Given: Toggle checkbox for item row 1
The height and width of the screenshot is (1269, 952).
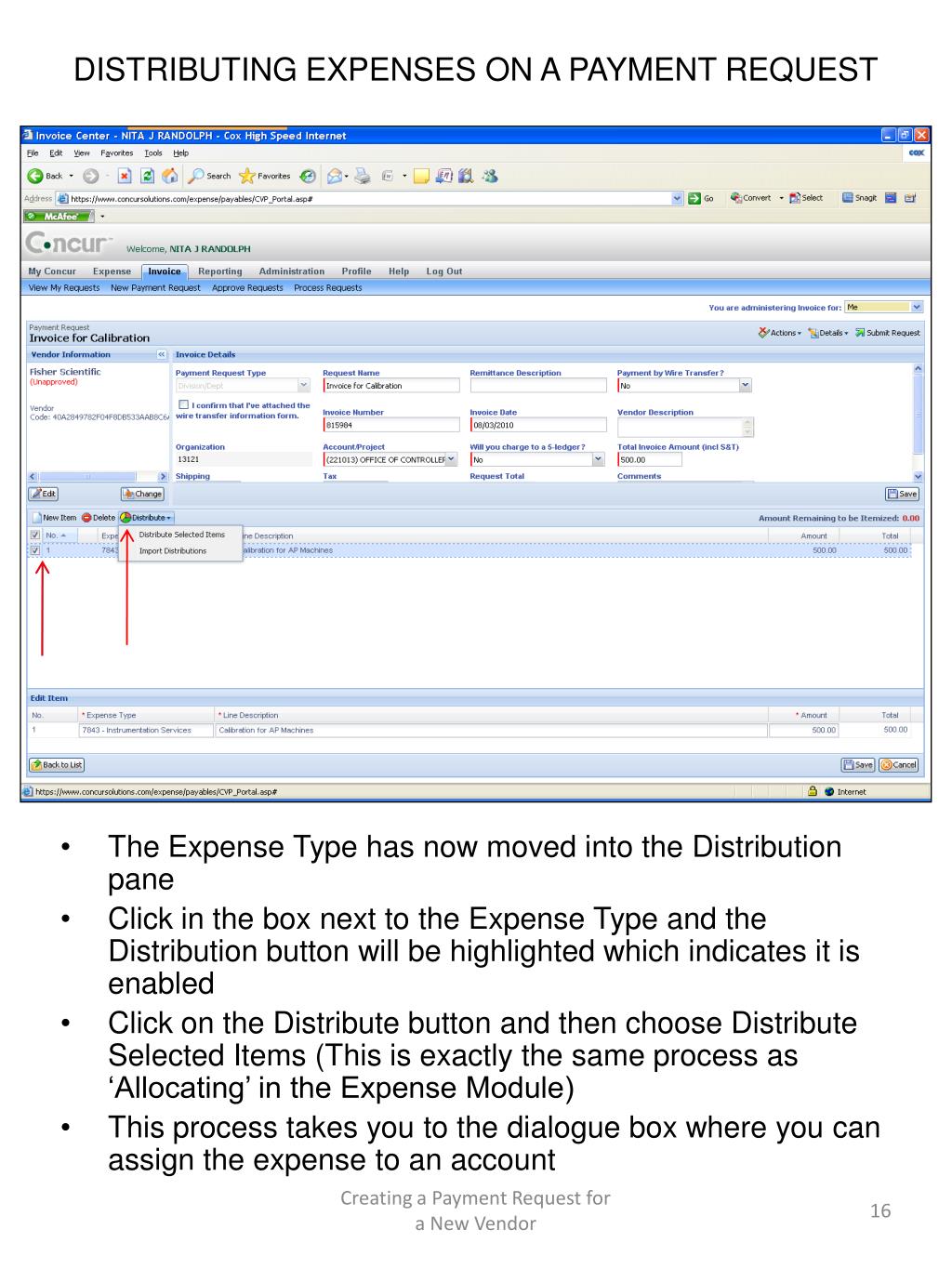Looking at the screenshot, I should (35, 550).
